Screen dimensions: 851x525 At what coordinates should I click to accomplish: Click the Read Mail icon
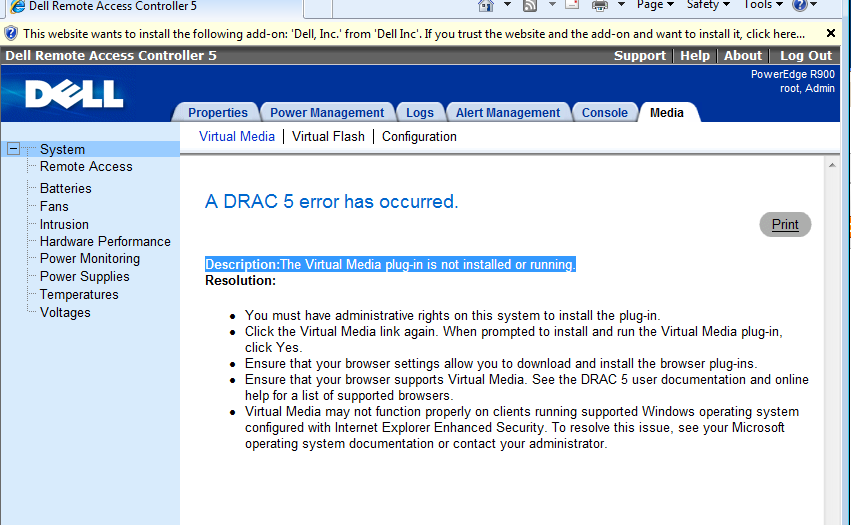572,5
